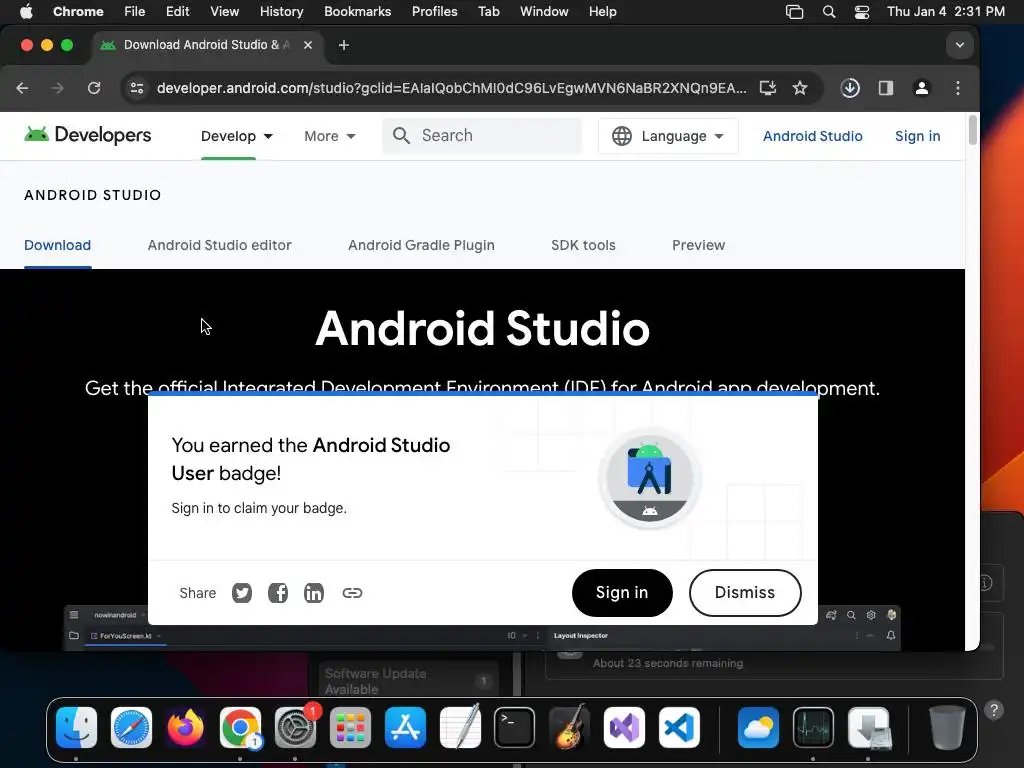The image size is (1024, 768).
Task: Bookmark this page with the star icon
Action: [800, 88]
